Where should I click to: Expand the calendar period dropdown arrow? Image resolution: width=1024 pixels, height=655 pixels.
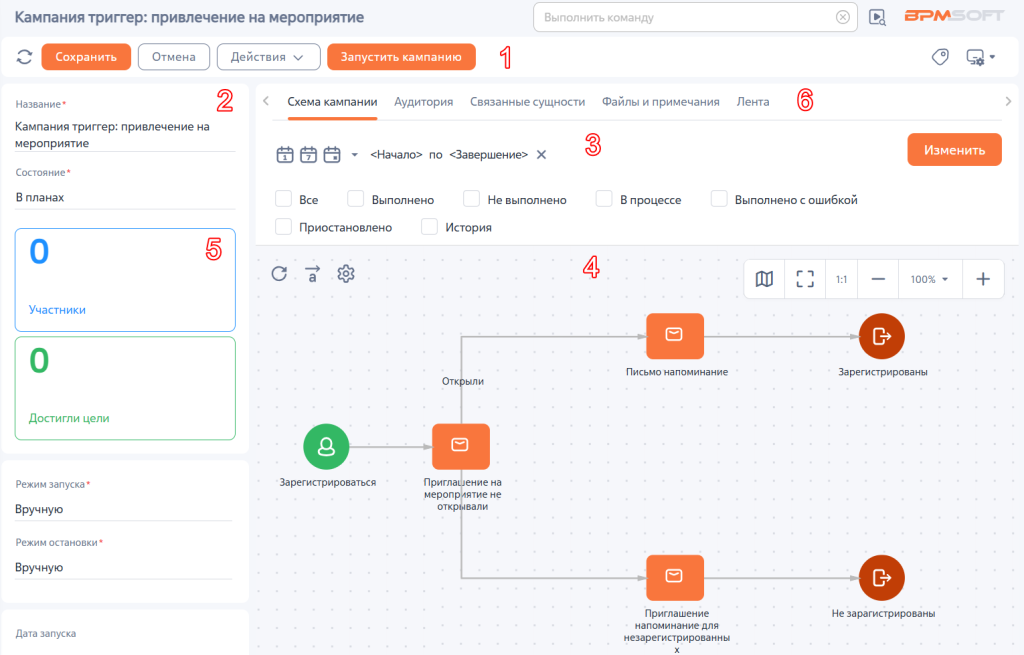tap(355, 155)
